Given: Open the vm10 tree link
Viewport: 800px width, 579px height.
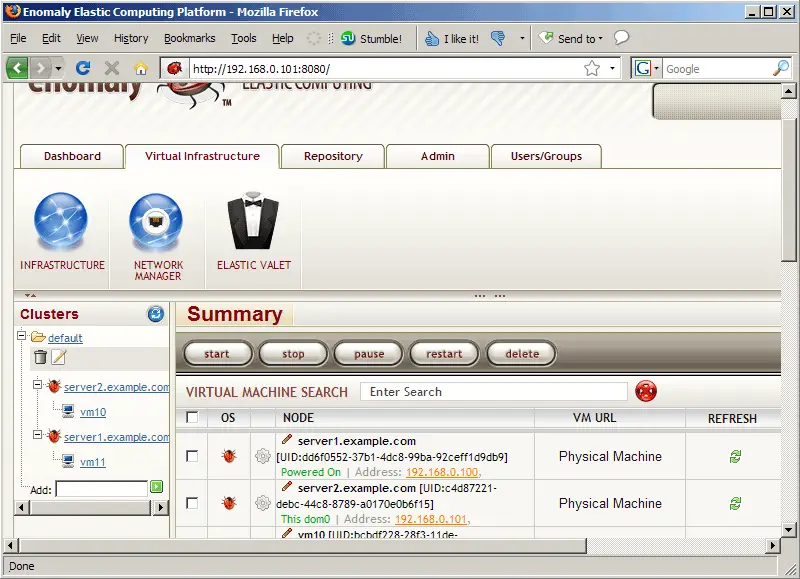Looking at the screenshot, I should tap(93, 412).
